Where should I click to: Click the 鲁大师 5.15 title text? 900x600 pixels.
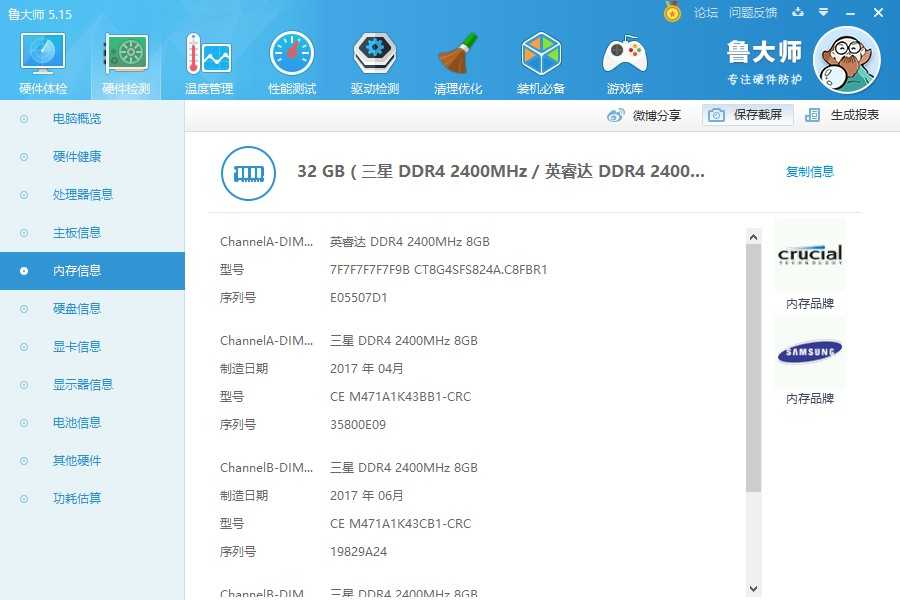(x=40, y=14)
